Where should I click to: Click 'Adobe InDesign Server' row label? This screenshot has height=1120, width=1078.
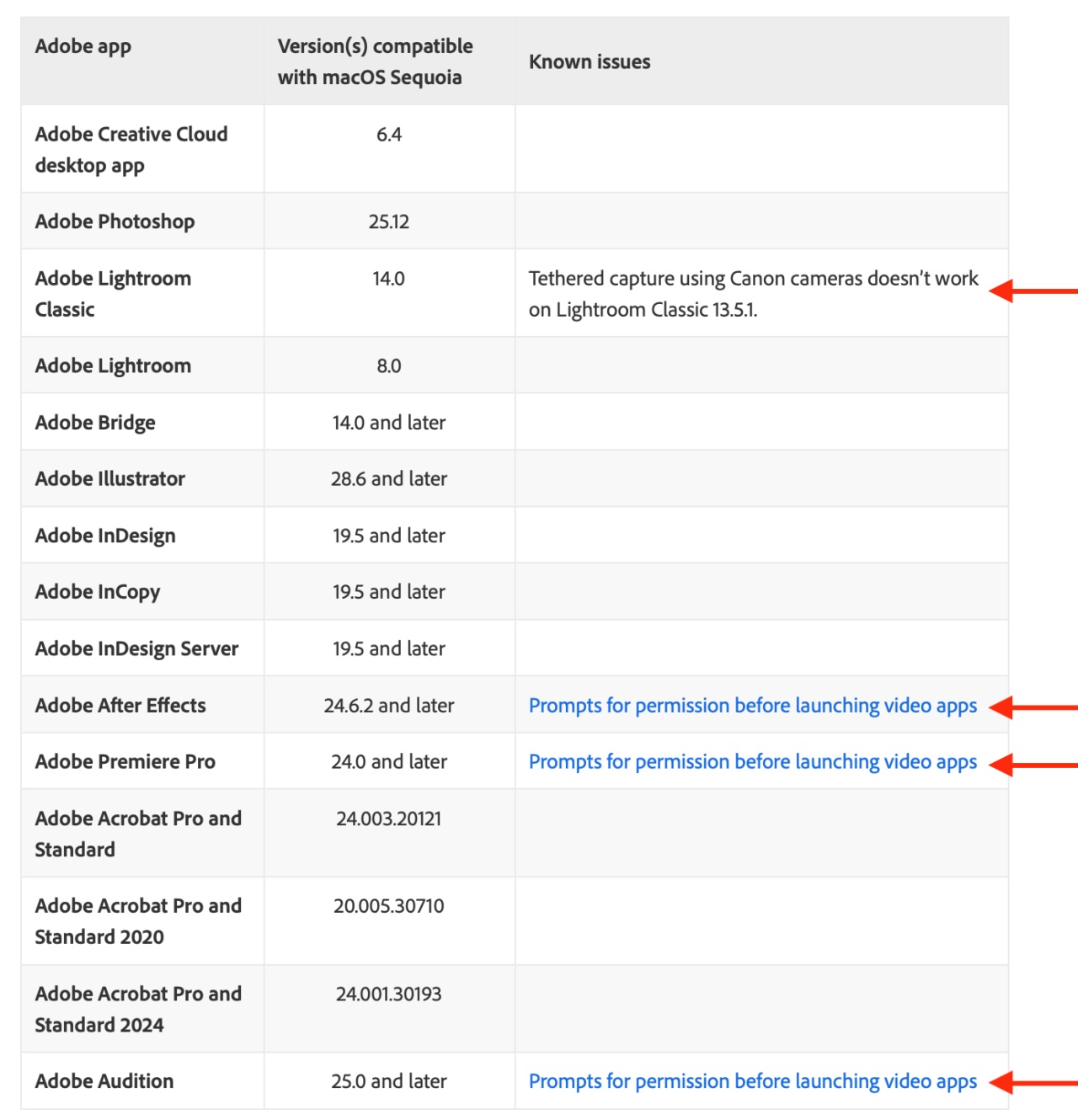pos(137,648)
